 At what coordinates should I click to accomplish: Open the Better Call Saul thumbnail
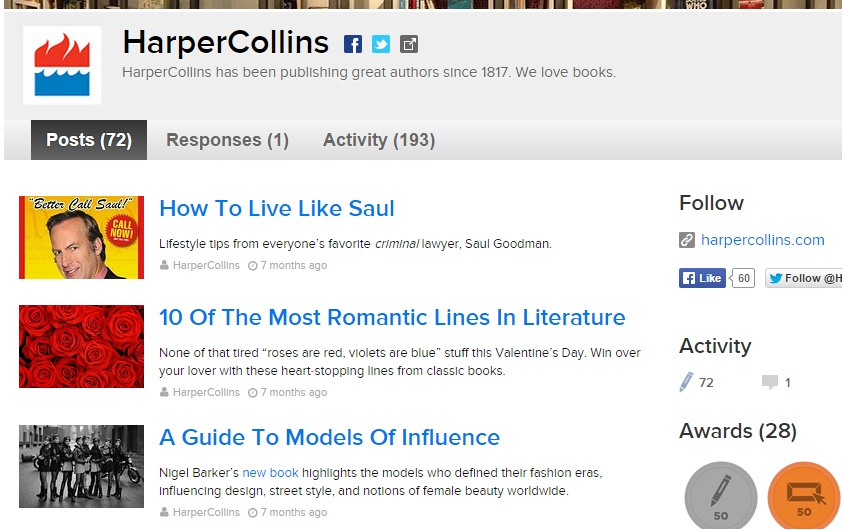(x=81, y=238)
